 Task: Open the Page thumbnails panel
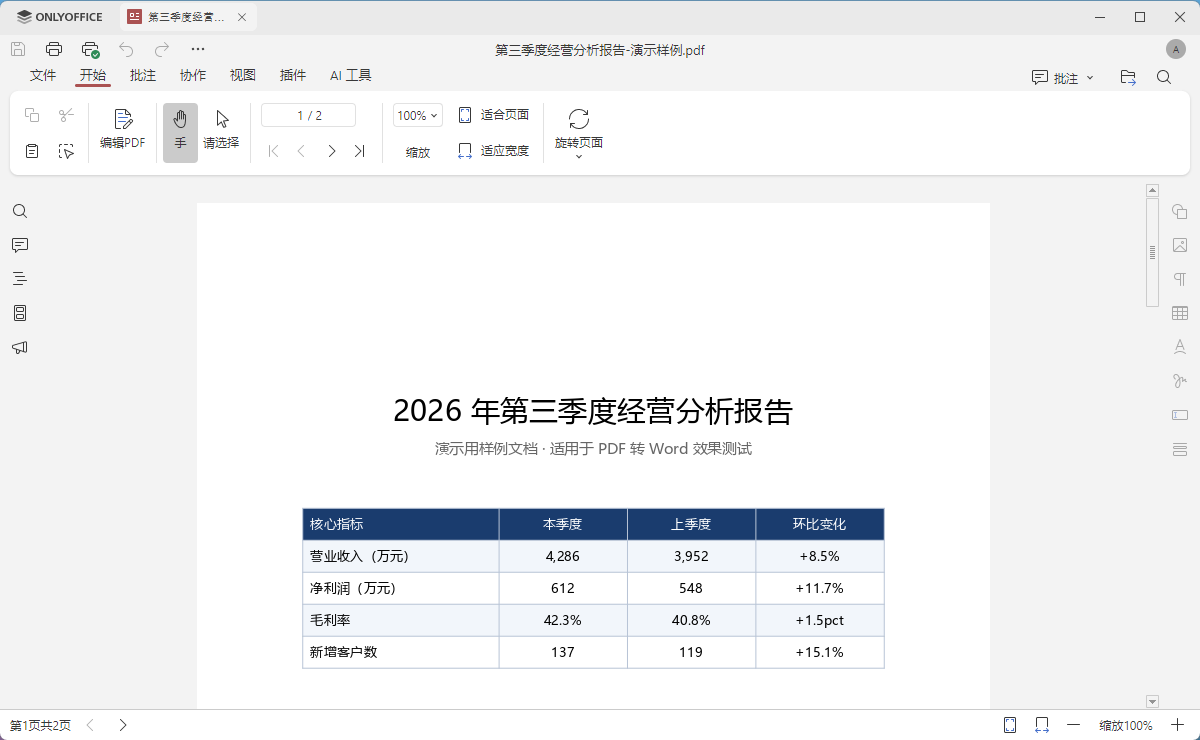click(x=20, y=313)
